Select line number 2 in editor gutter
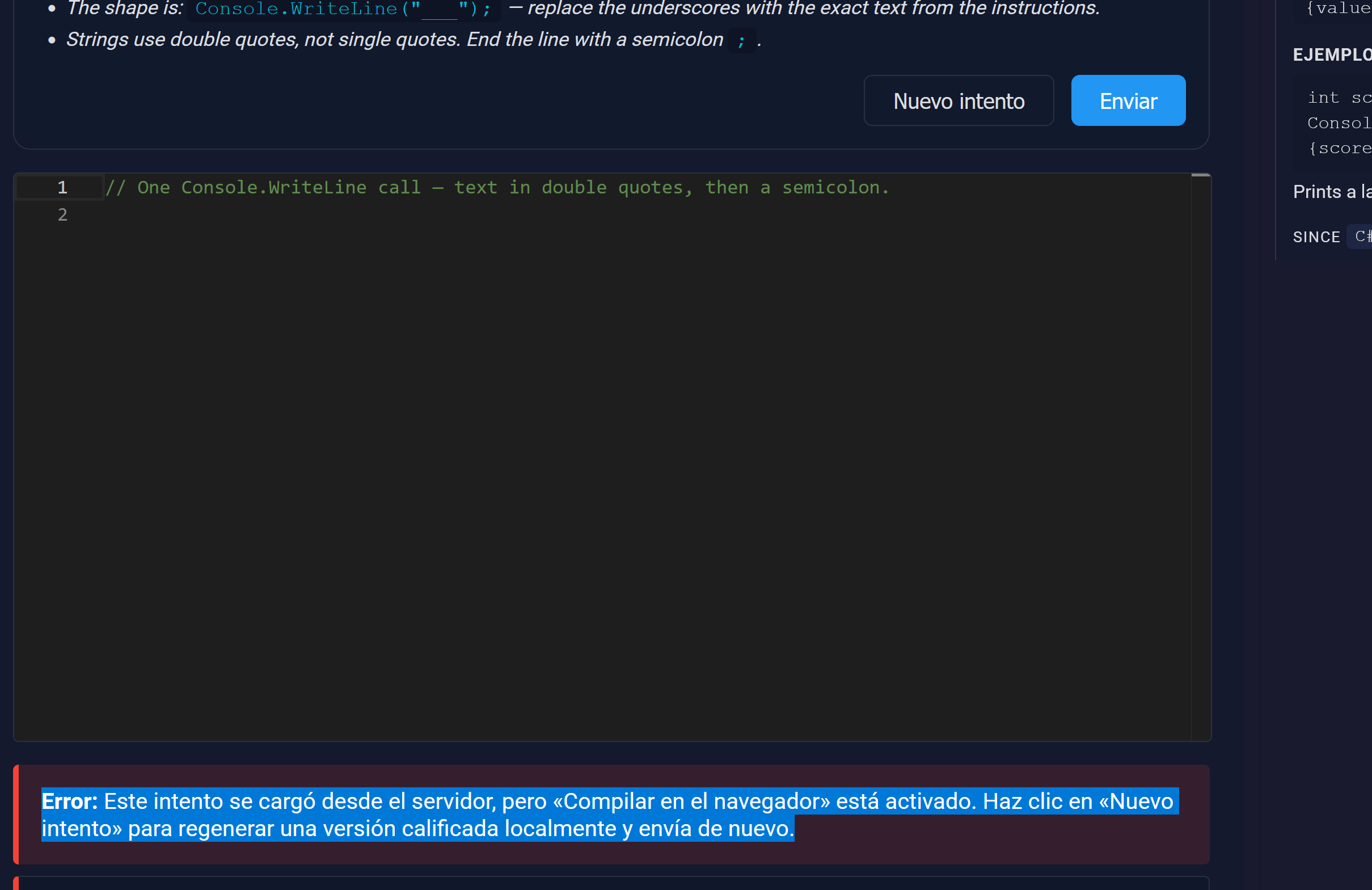 click(62, 215)
